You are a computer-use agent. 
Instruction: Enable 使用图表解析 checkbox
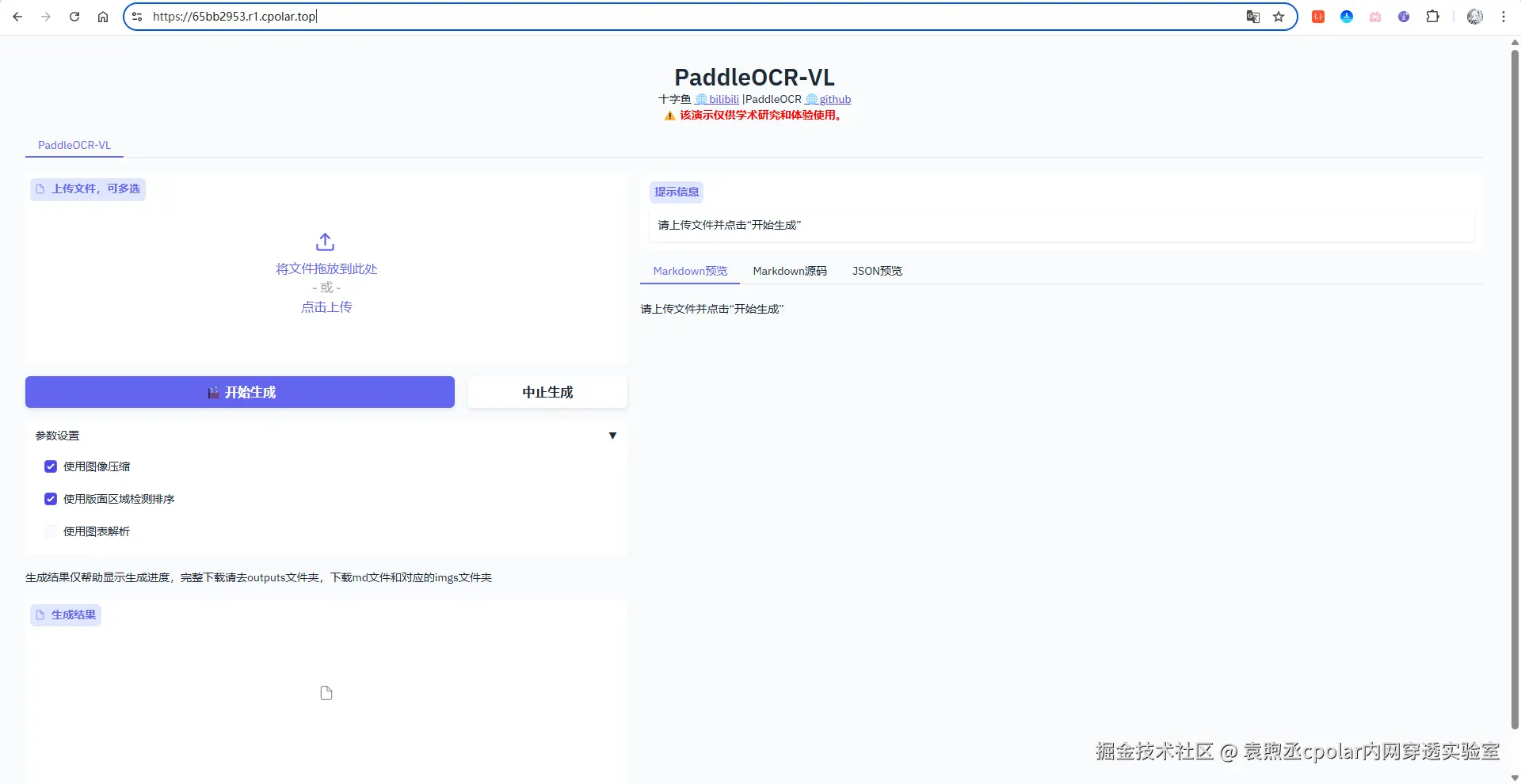coord(51,531)
